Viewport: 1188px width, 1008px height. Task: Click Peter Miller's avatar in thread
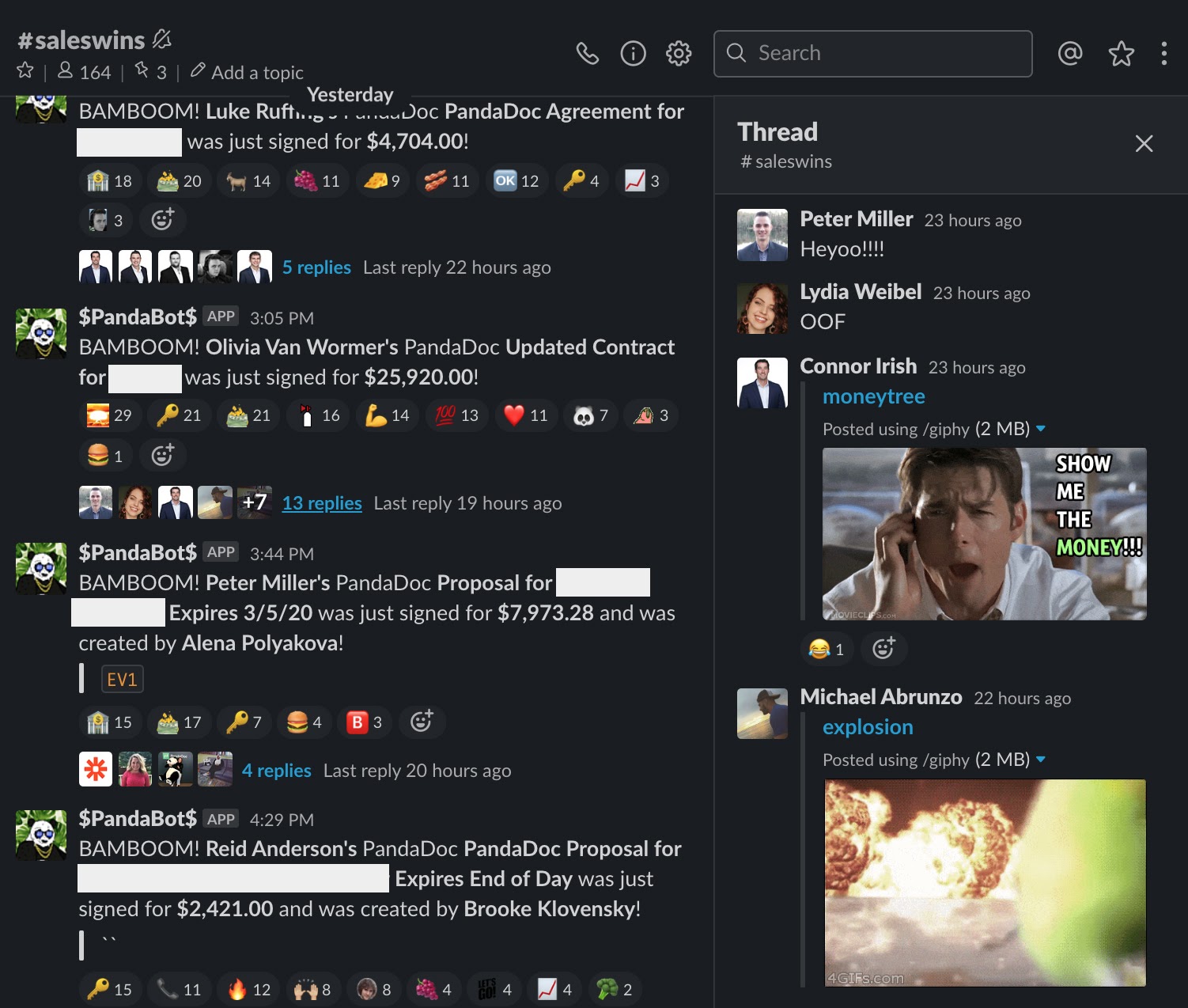click(762, 235)
